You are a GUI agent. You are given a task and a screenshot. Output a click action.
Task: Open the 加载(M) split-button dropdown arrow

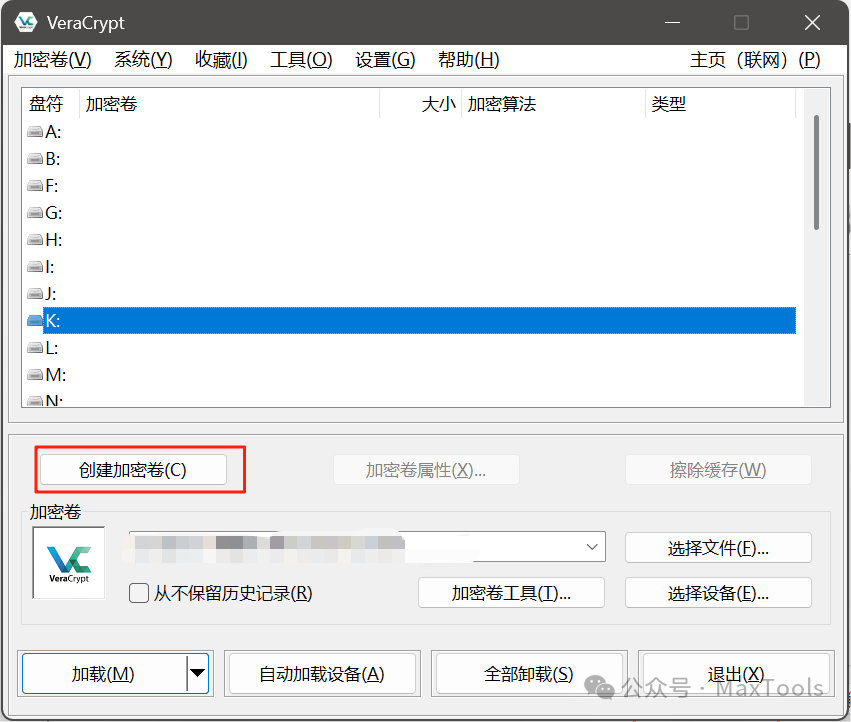(198, 673)
